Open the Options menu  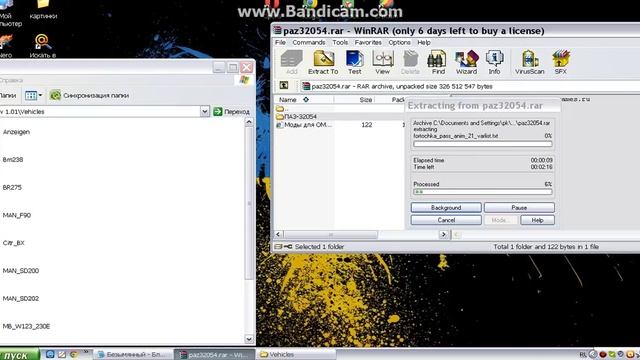(x=399, y=42)
